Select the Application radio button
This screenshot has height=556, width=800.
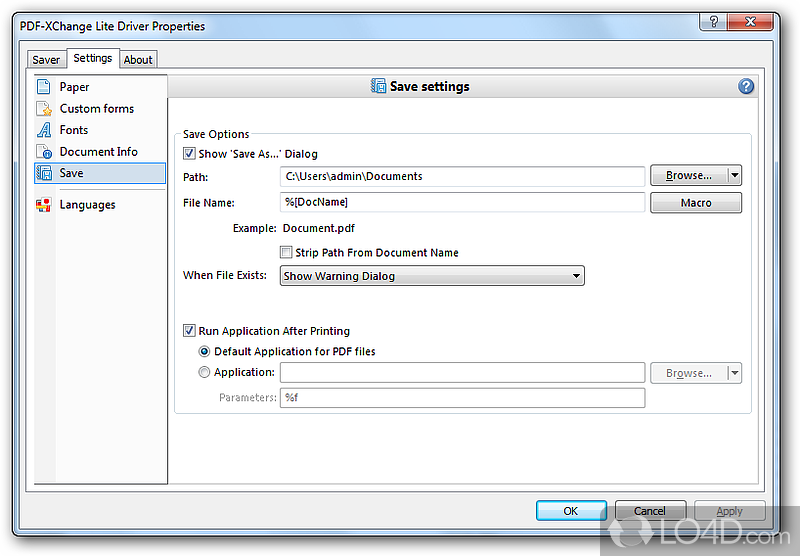pyautogui.click(x=204, y=372)
